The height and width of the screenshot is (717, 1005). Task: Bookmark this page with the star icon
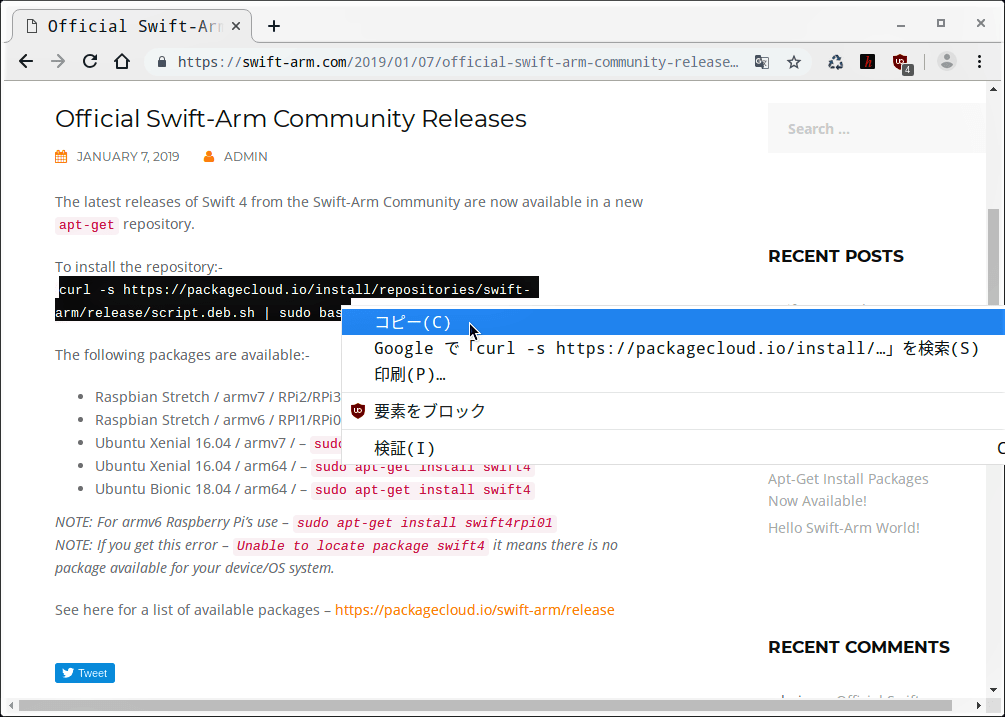pyautogui.click(x=794, y=62)
